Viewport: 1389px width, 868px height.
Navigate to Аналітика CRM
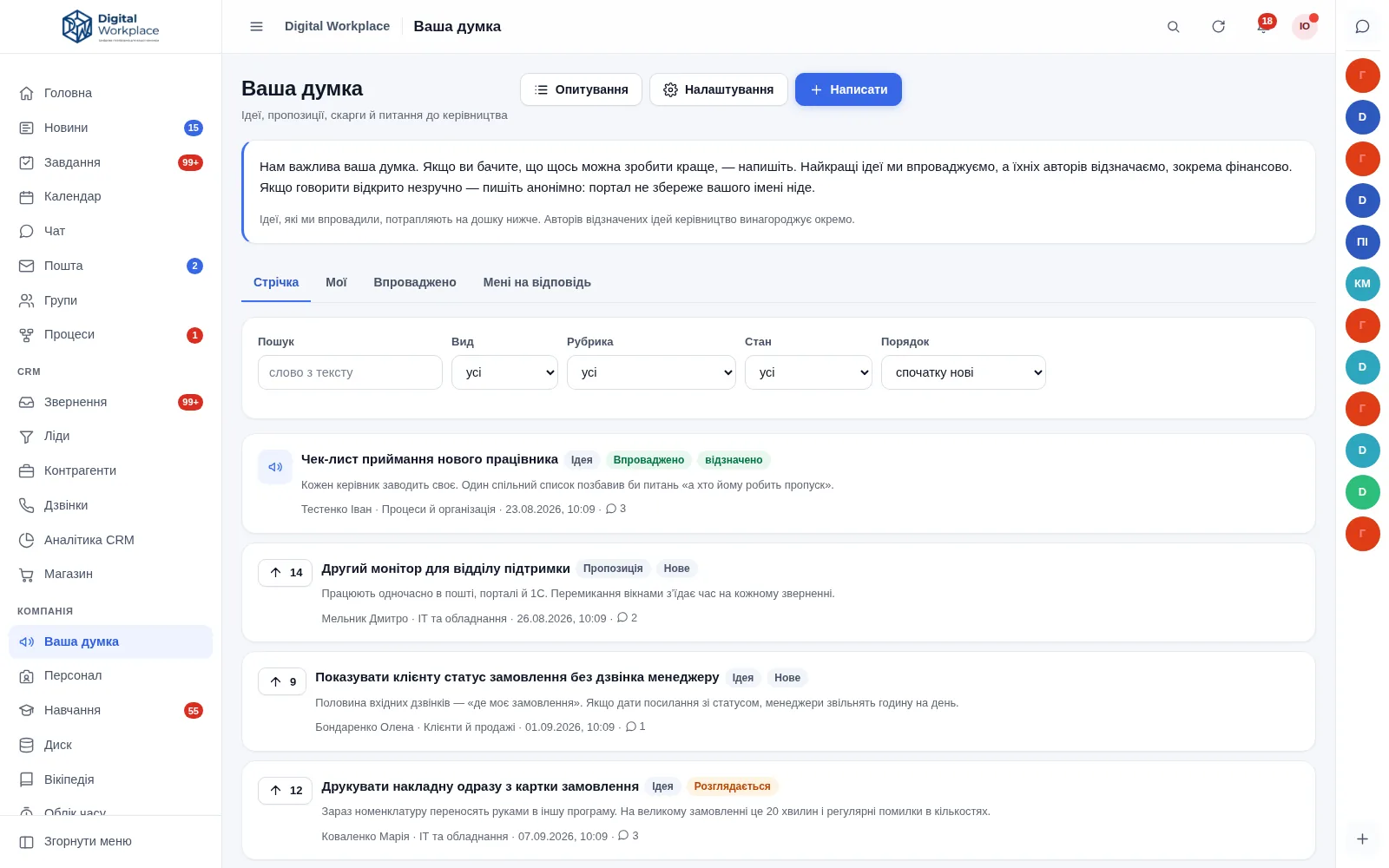[110, 540]
